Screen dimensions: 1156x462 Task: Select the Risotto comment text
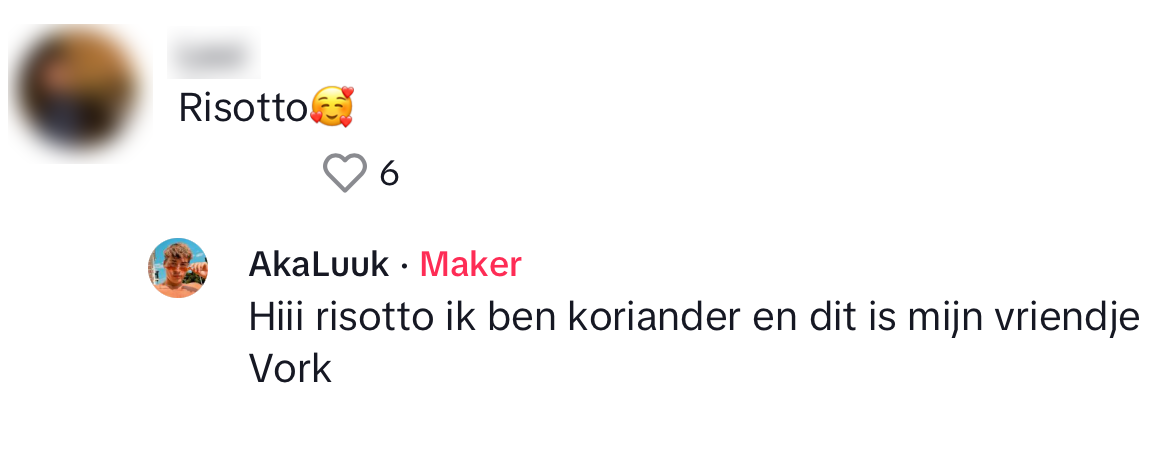pos(243,108)
